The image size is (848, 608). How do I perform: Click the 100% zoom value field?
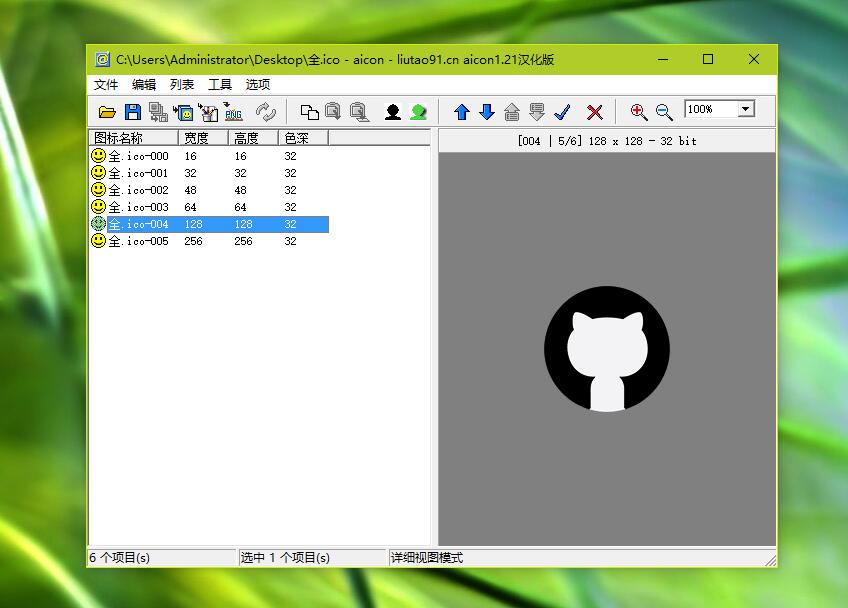coord(711,109)
